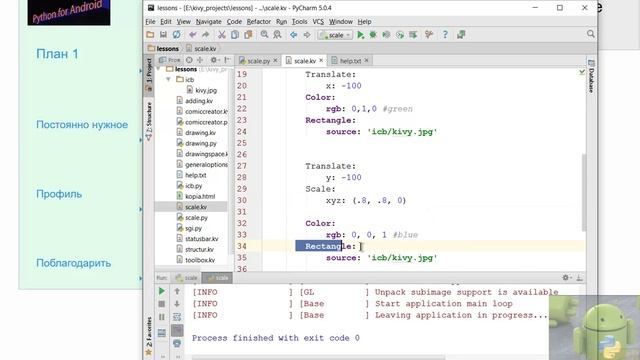
Task: Pause output in Run panel
Action: (162, 317)
